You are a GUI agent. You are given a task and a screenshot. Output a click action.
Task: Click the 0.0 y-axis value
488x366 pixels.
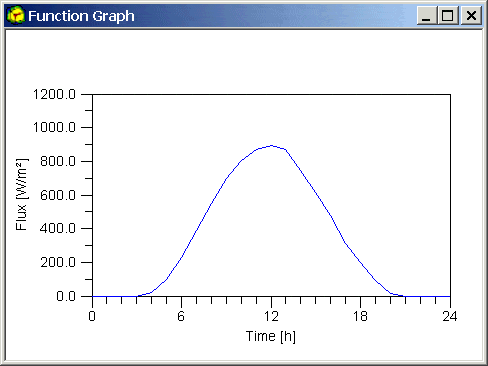point(66,296)
